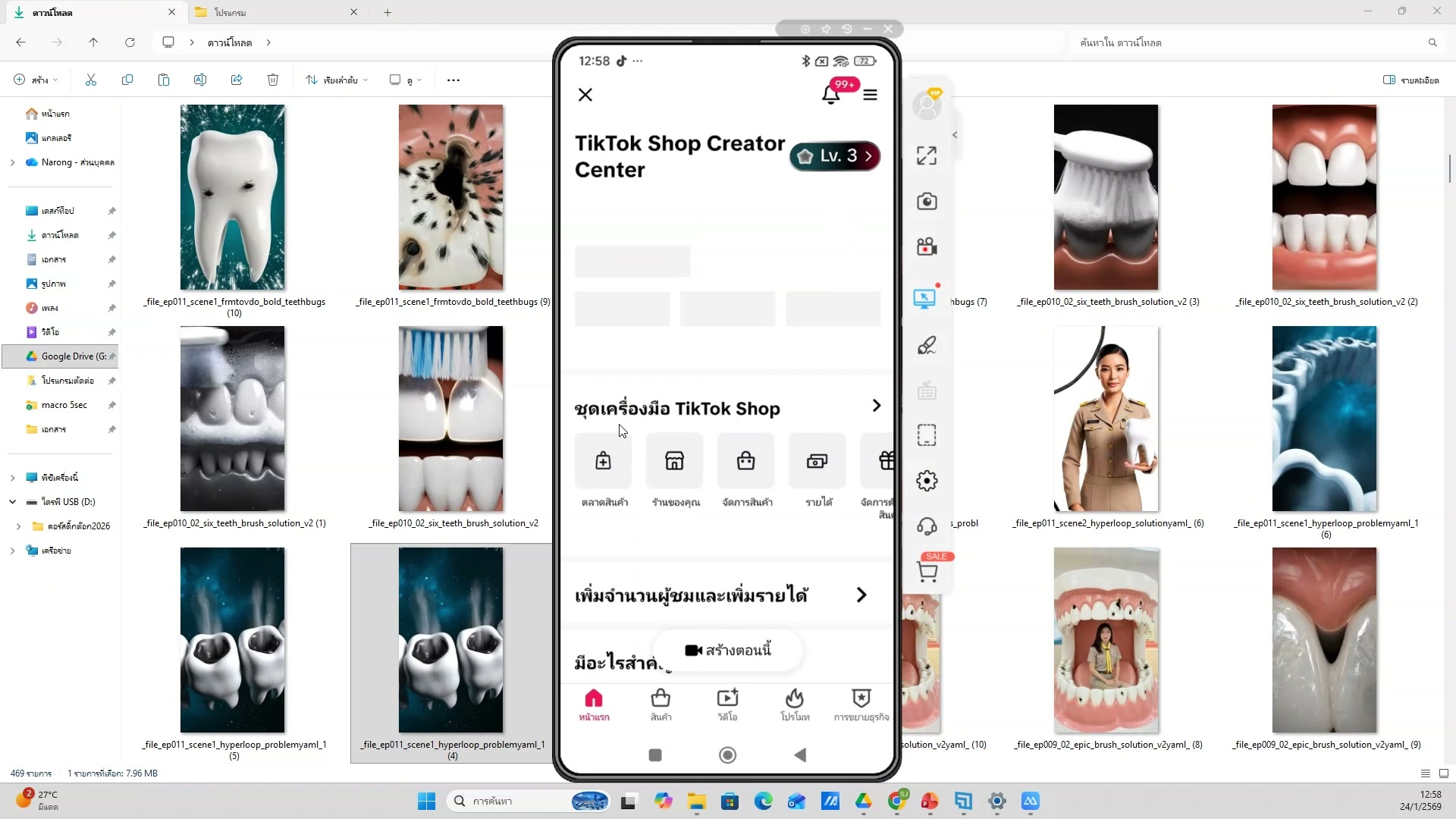Tap the สร้างตอนนี้ create button
The width and height of the screenshot is (1456, 819).
(x=728, y=650)
